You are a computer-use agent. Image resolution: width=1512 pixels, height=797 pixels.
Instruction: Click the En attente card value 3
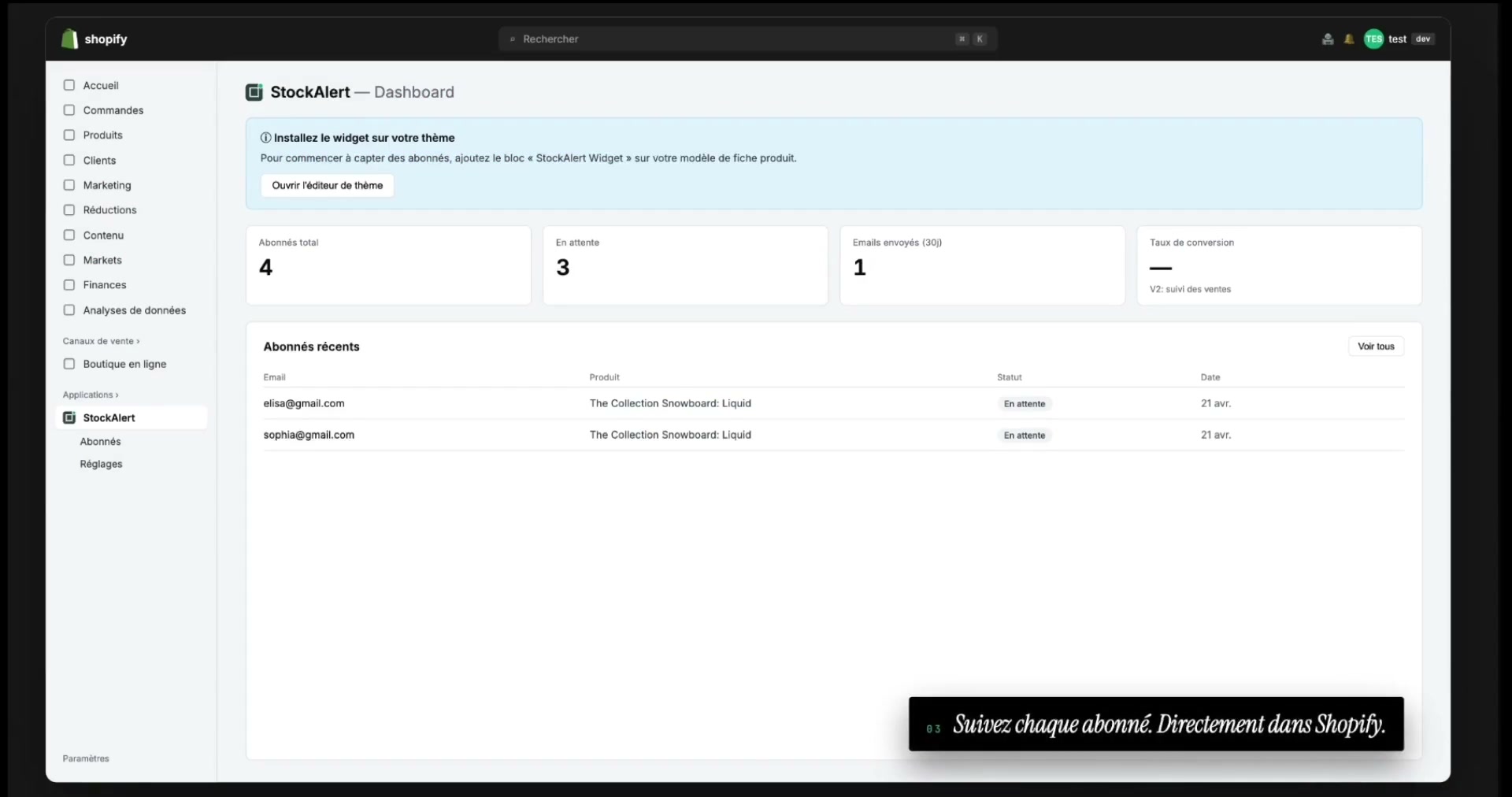tap(563, 268)
